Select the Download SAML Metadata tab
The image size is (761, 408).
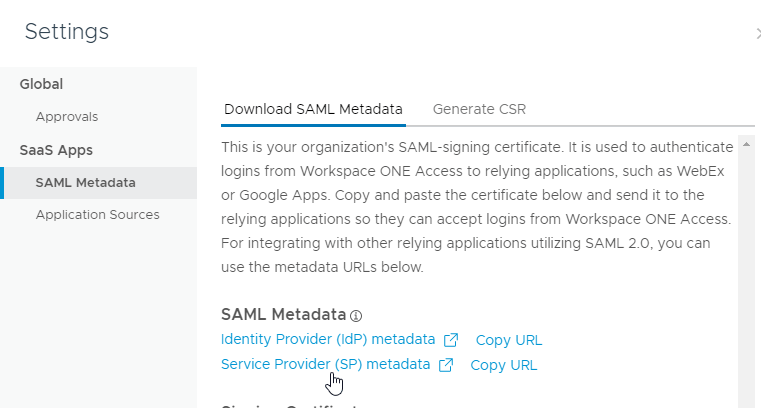pyautogui.click(x=313, y=109)
